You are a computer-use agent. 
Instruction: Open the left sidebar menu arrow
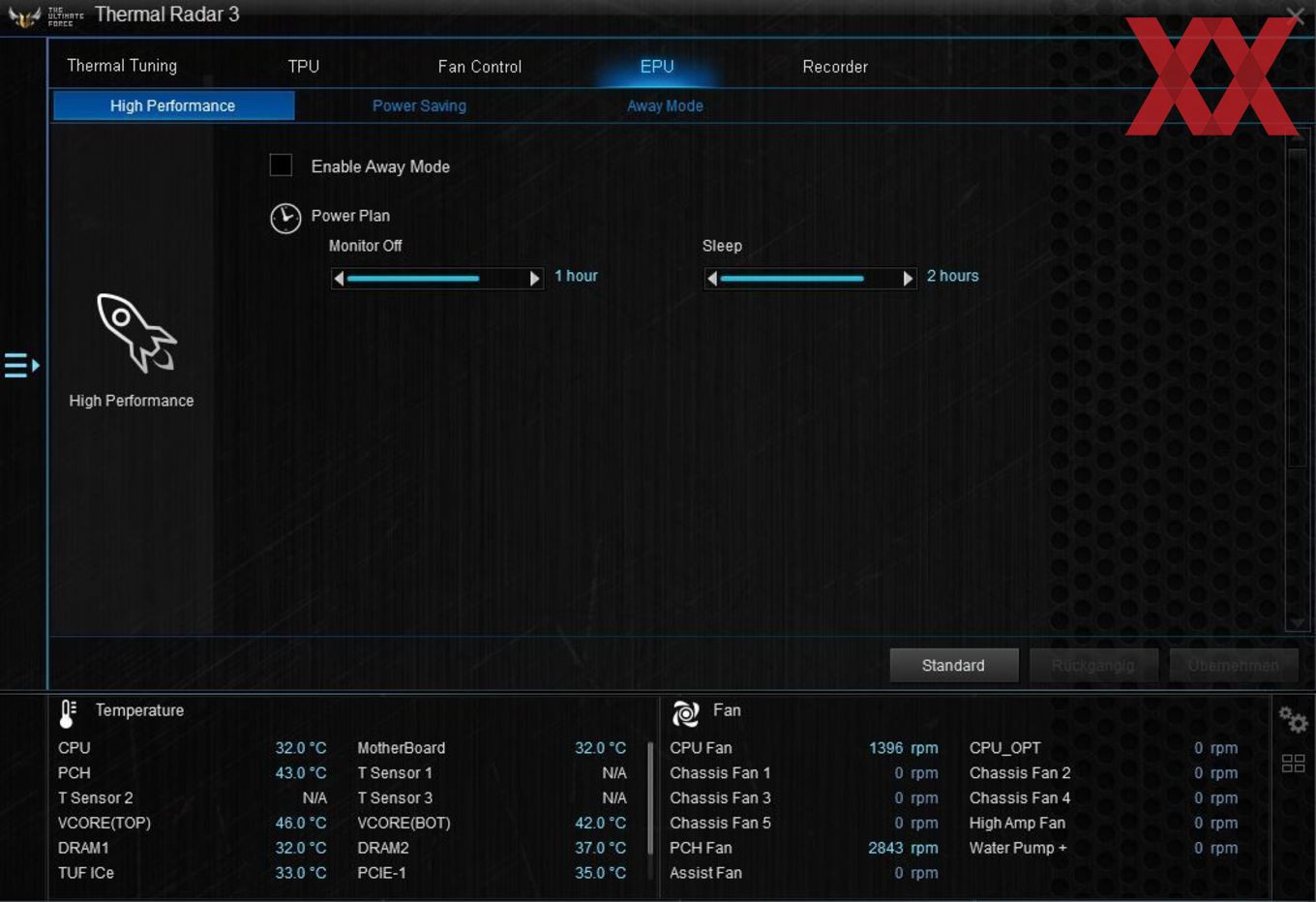tap(21, 365)
